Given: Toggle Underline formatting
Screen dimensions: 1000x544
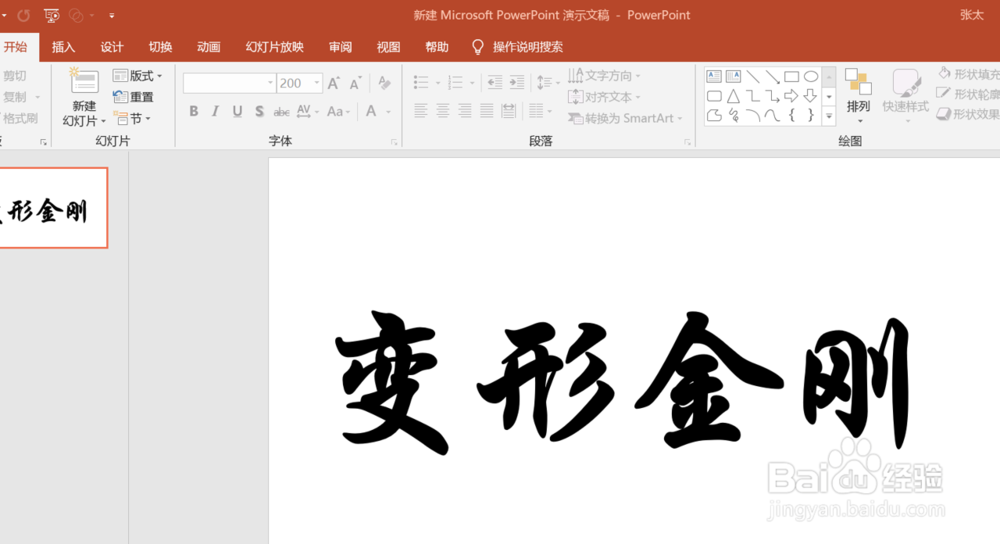Looking at the screenshot, I should click(237, 111).
